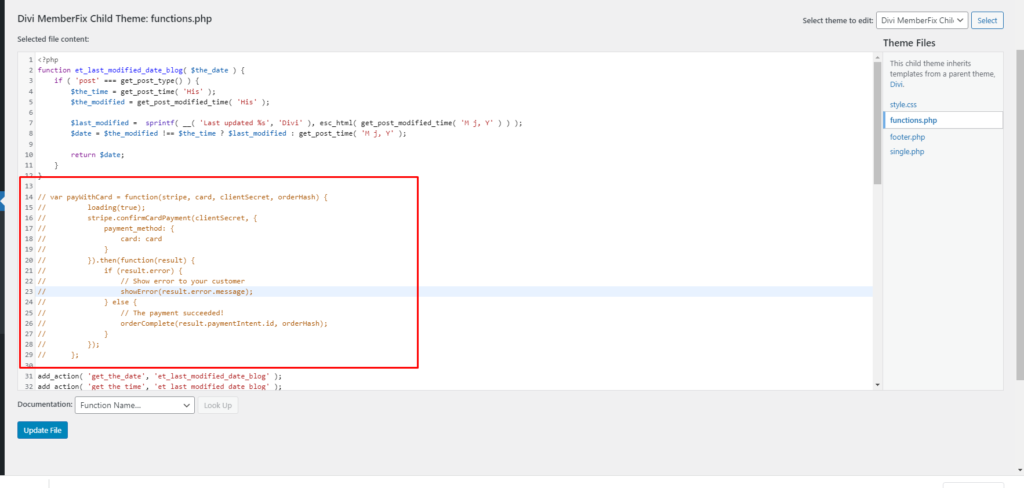Click the code editor scrollbar down arrow

pos(877,384)
